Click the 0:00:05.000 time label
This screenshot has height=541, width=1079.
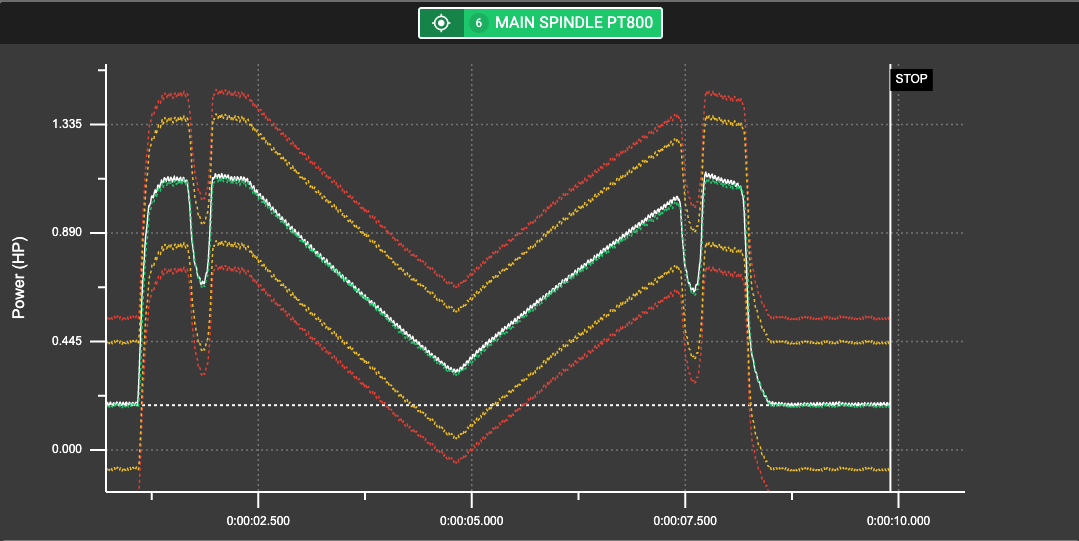click(x=471, y=520)
